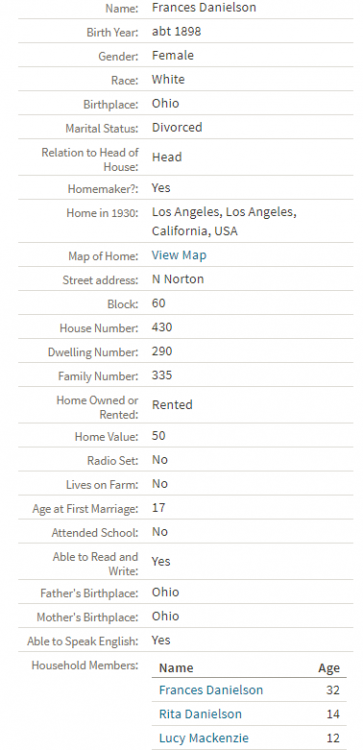Open Frances Danielson household member link
Viewport: 363px width, 750px height.
pos(211,690)
